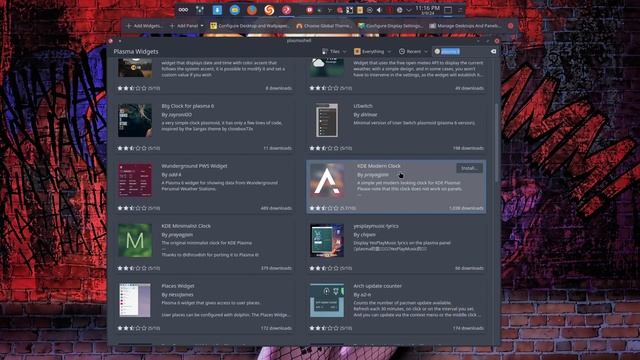Click the Big Clock for plasma 6 title
Screen dimensions: 640x360
click(188, 106)
